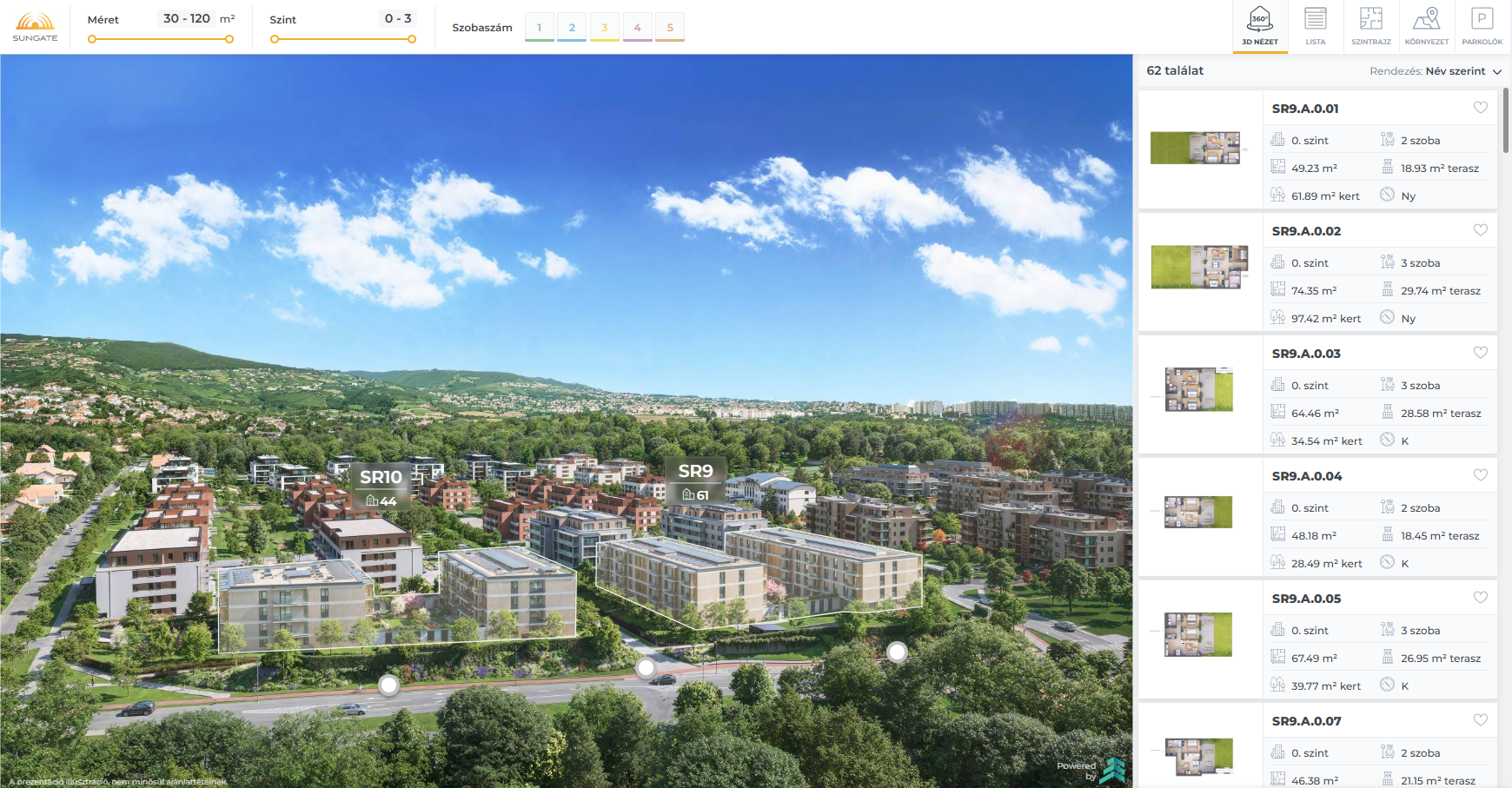Viewport: 1512px width, 788px height.
Task: Favorite apartment SR9.A.0.01 with the heart icon
Action: coord(1480,108)
